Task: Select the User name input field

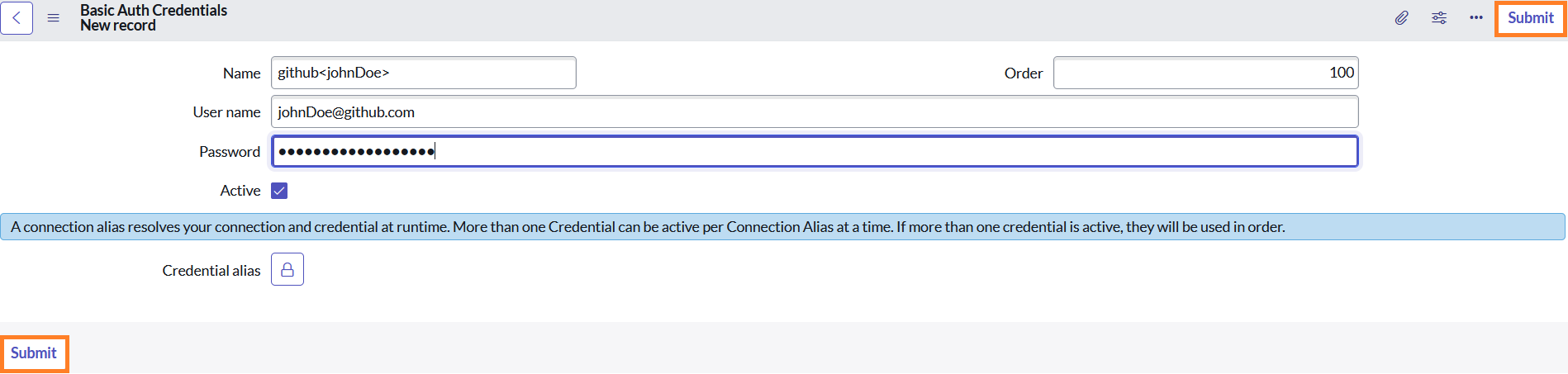Action: point(815,112)
